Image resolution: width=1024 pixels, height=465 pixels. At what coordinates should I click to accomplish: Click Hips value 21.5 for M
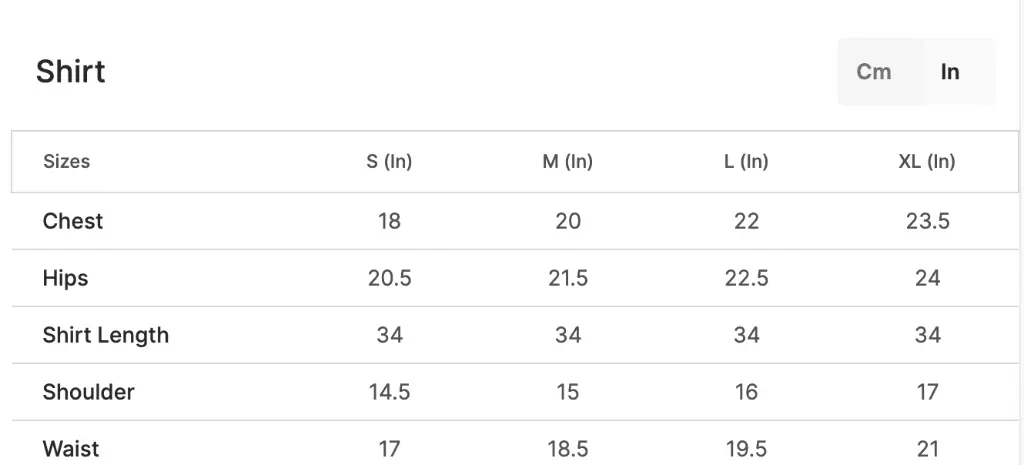click(568, 278)
